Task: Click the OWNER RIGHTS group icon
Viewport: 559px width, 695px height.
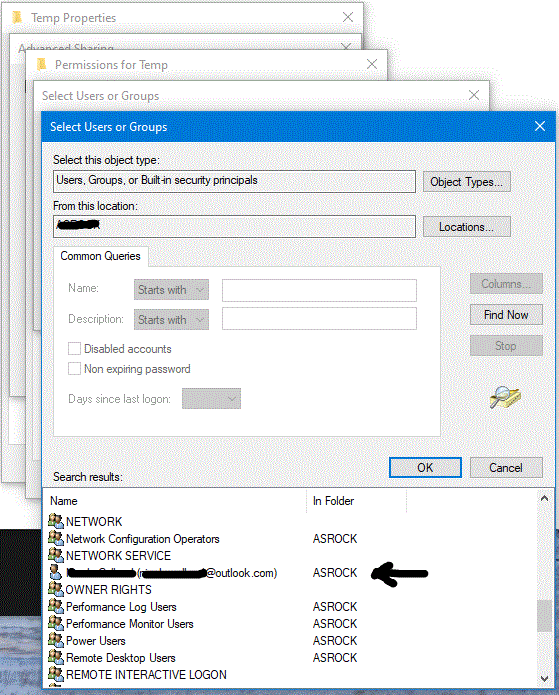Action: pos(55,589)
